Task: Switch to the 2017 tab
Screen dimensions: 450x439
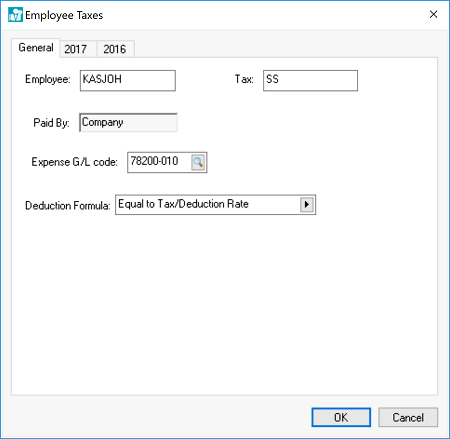Action: (76, 49)
